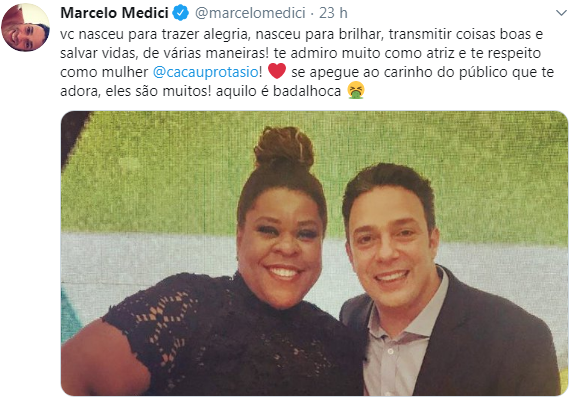Open the attached photo
578x403 pixels.
(x=314, y=253)
